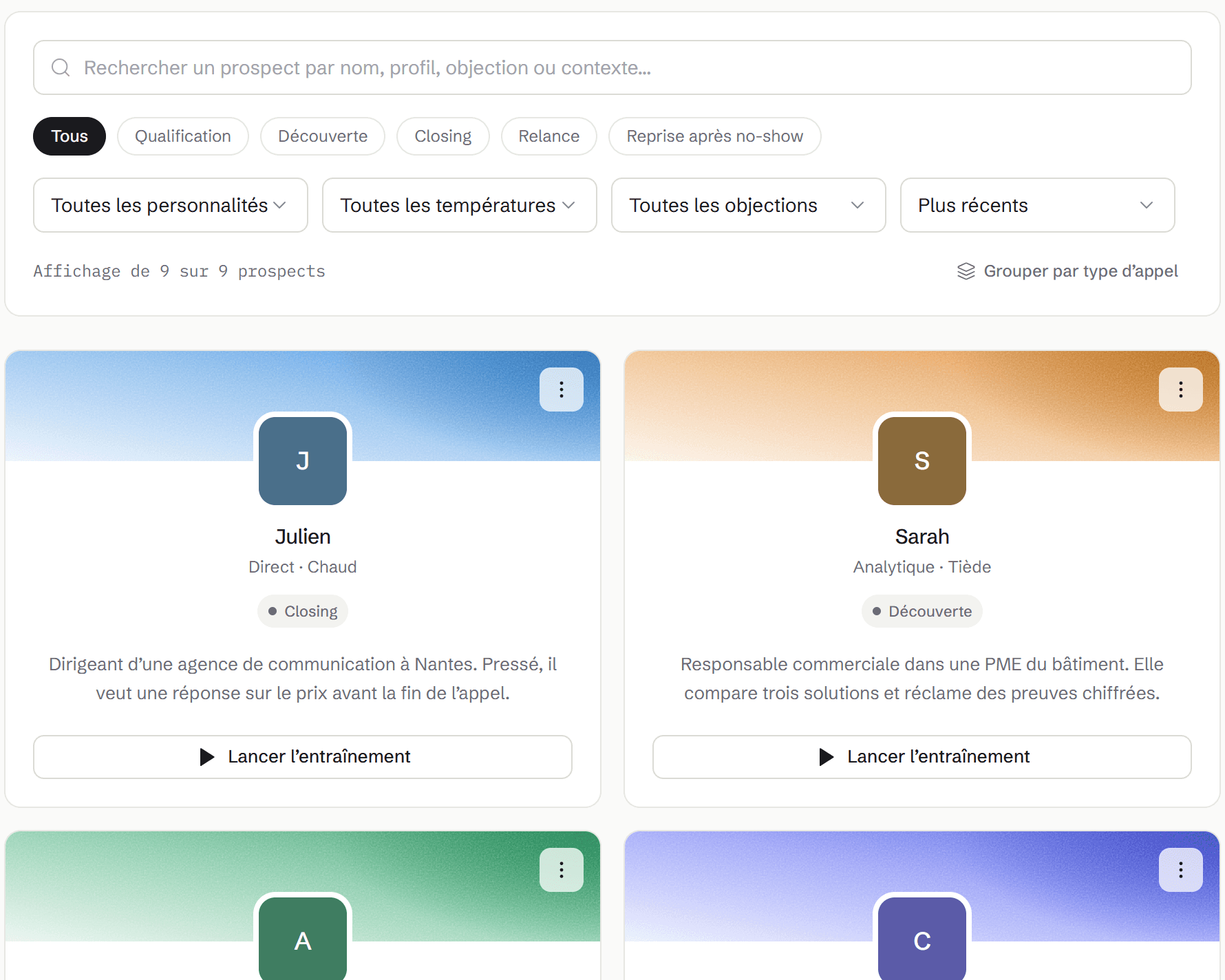The height and width of the screenshot is (980, 1225).
Task: Open Julien card options menu
Action: pos(562,390)
